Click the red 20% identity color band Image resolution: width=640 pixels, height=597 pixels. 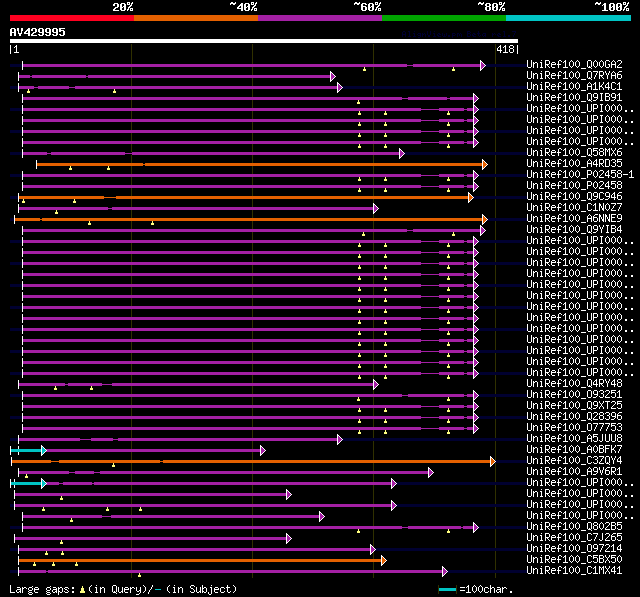[x=72, y=18]
